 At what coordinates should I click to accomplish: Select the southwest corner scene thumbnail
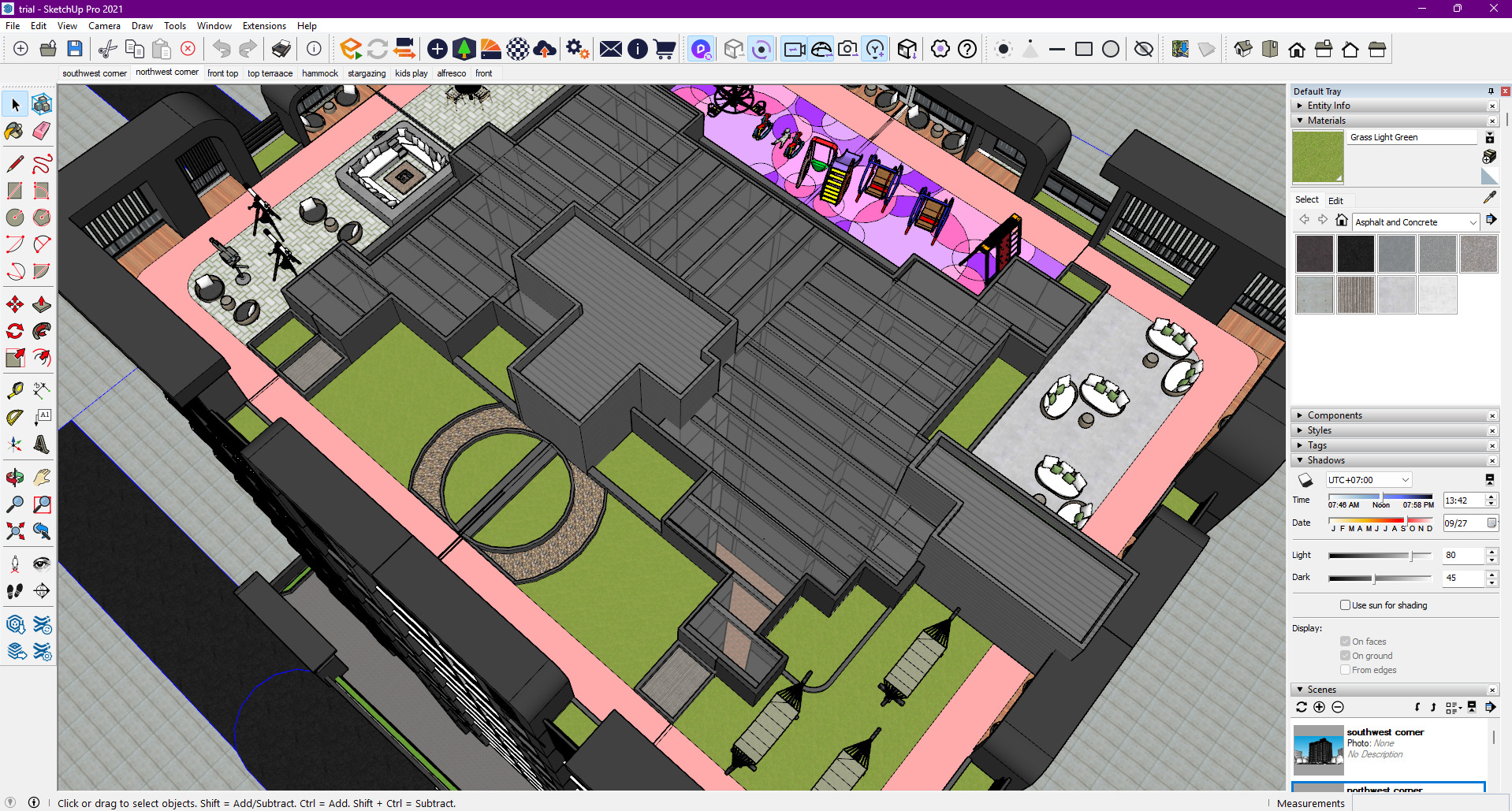point(1318,750)
